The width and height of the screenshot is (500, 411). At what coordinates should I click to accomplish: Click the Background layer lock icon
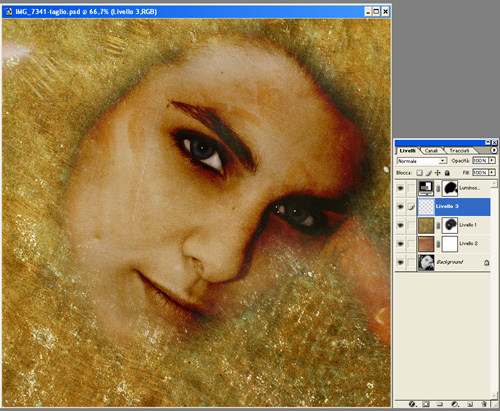(x=486, y=263)
